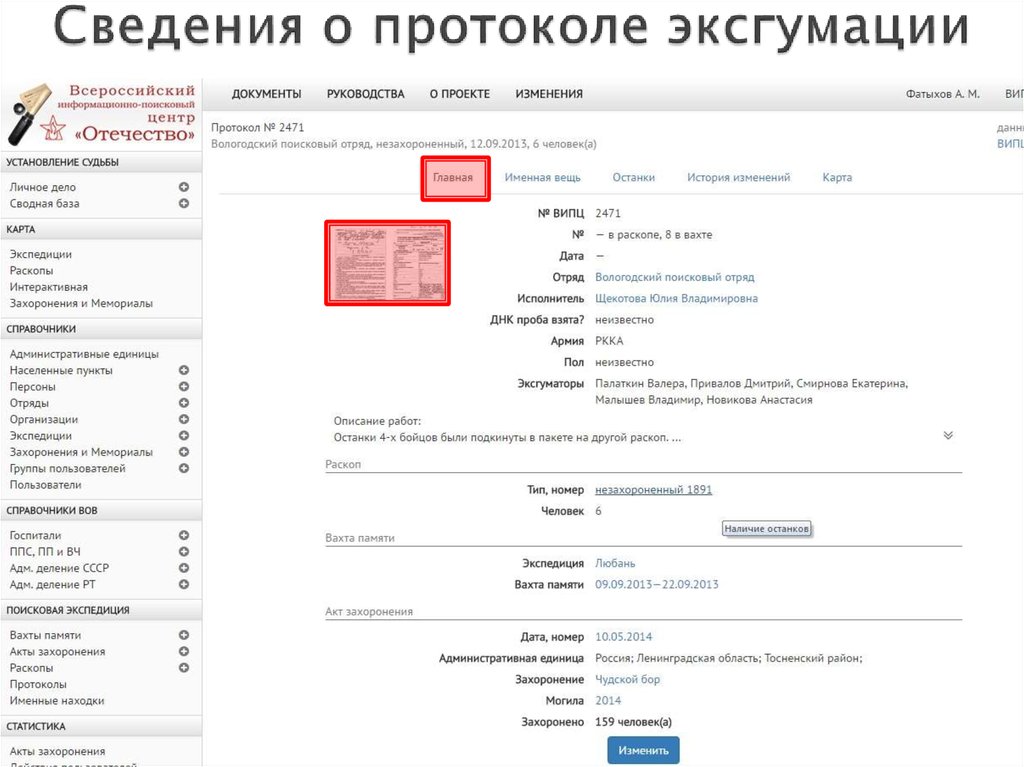
Task: Open the История изменений tab
Action: tap(738, 176)
